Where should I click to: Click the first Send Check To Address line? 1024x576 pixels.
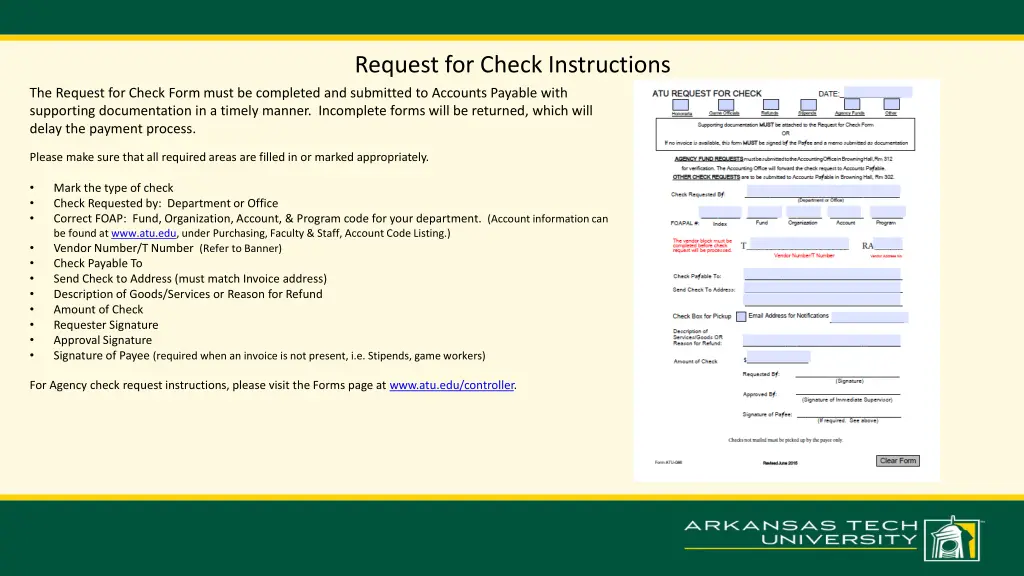822,287
